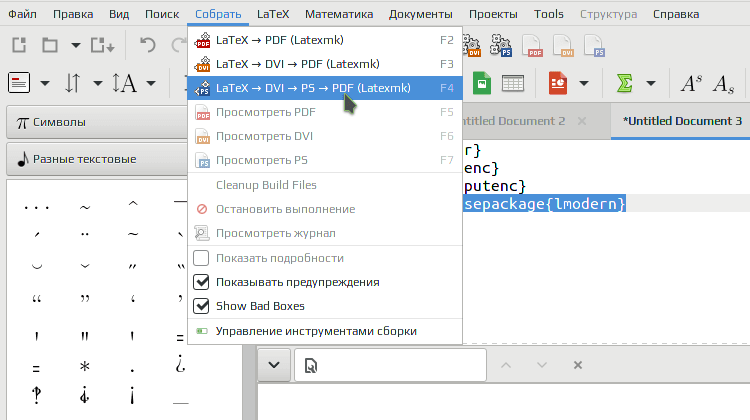Viewport: 750px width, 420px height.
Task: Click the PS build gears toolbar icon
Action: tap(501, 46)
